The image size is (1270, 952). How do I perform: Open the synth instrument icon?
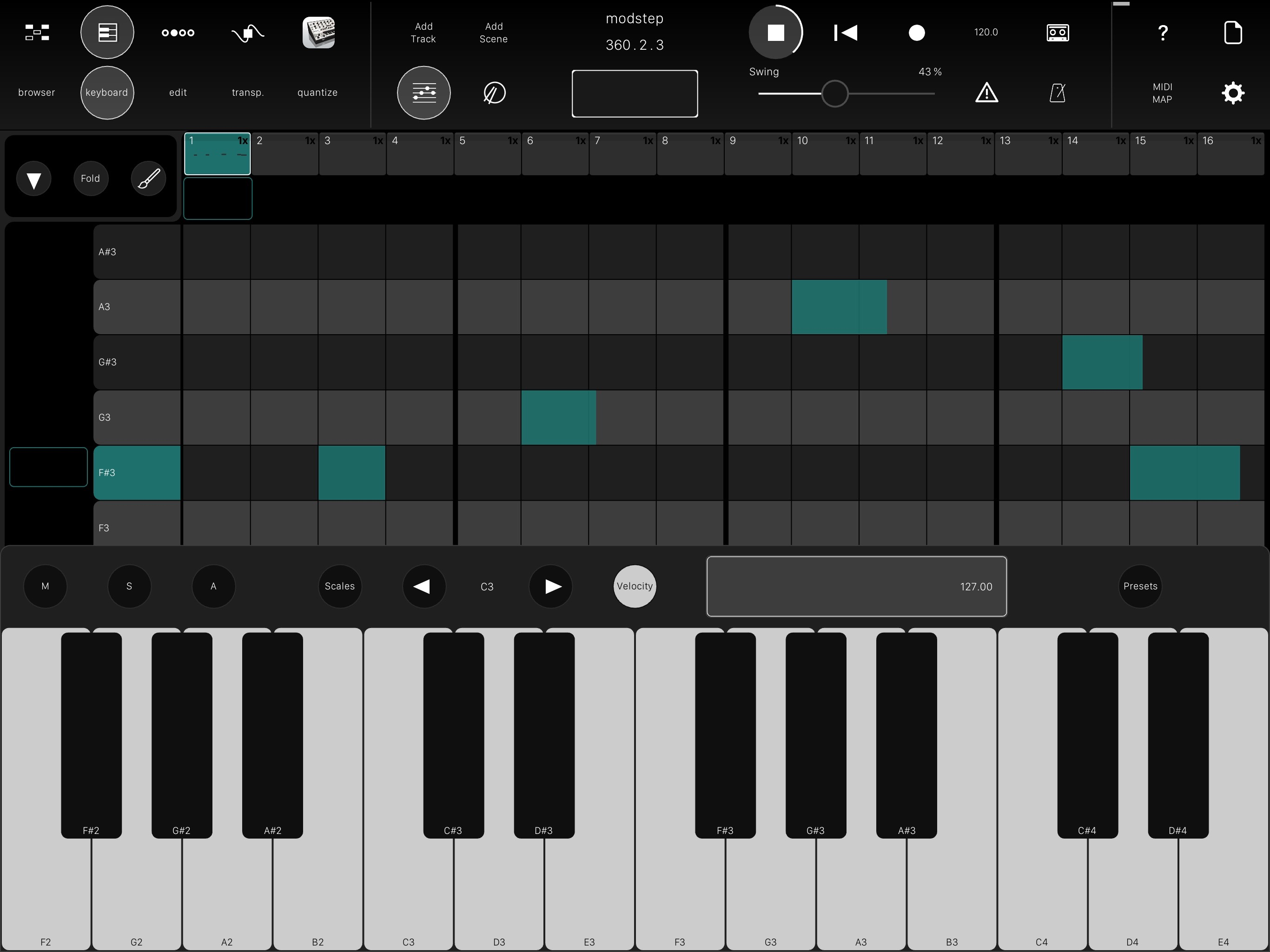318,32
